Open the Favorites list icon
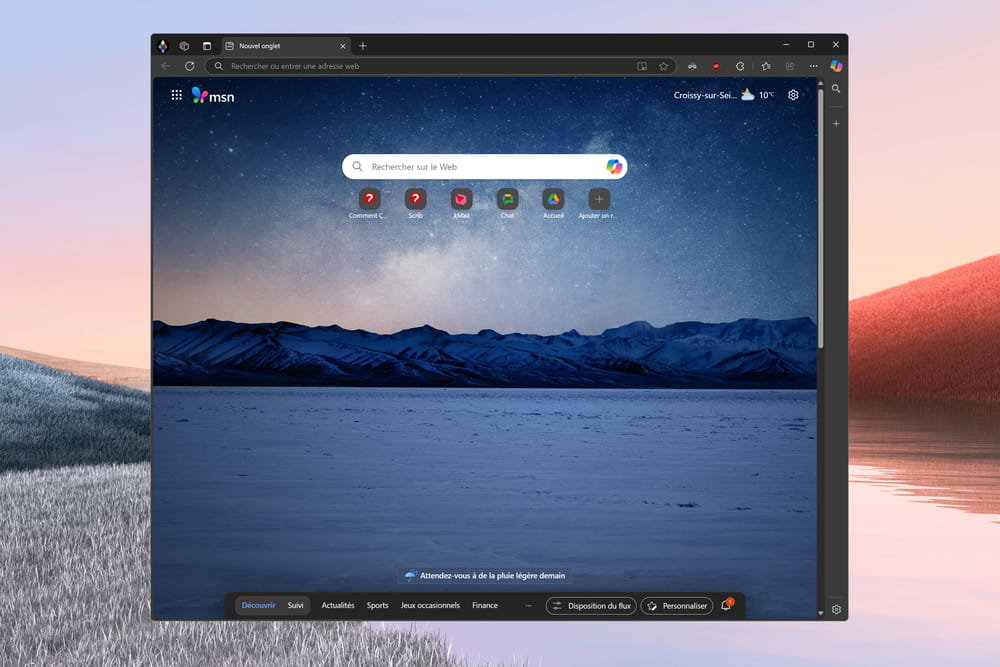1000x667 pixels. 766,66
